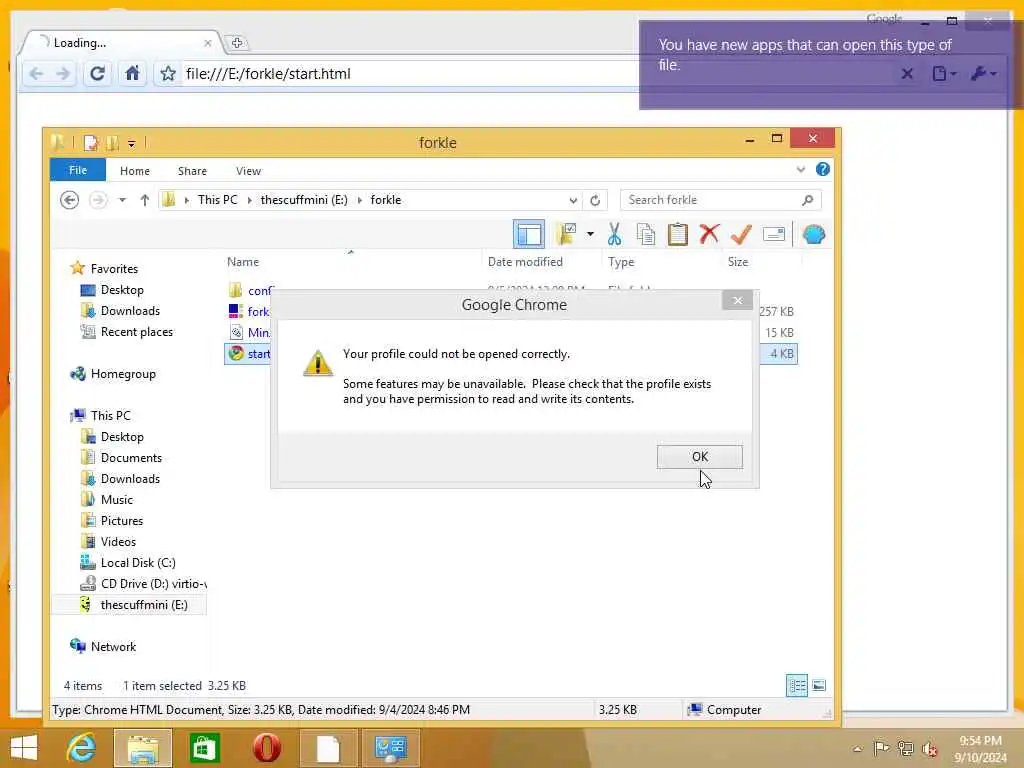Open Opera from the taskbar
Image resolution: width=1024 pixels, height=768 pixels.
(x=266, y=748)
